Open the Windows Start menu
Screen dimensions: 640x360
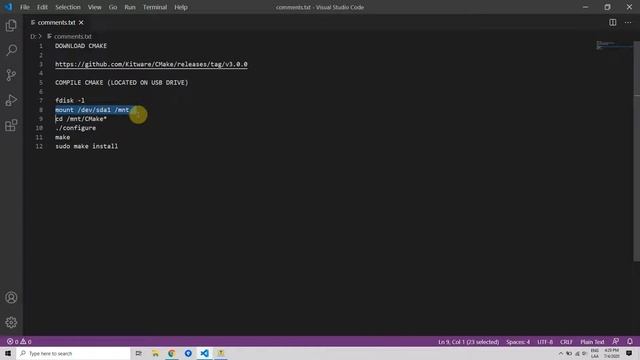pyautogui.click(x=8, y=353)
